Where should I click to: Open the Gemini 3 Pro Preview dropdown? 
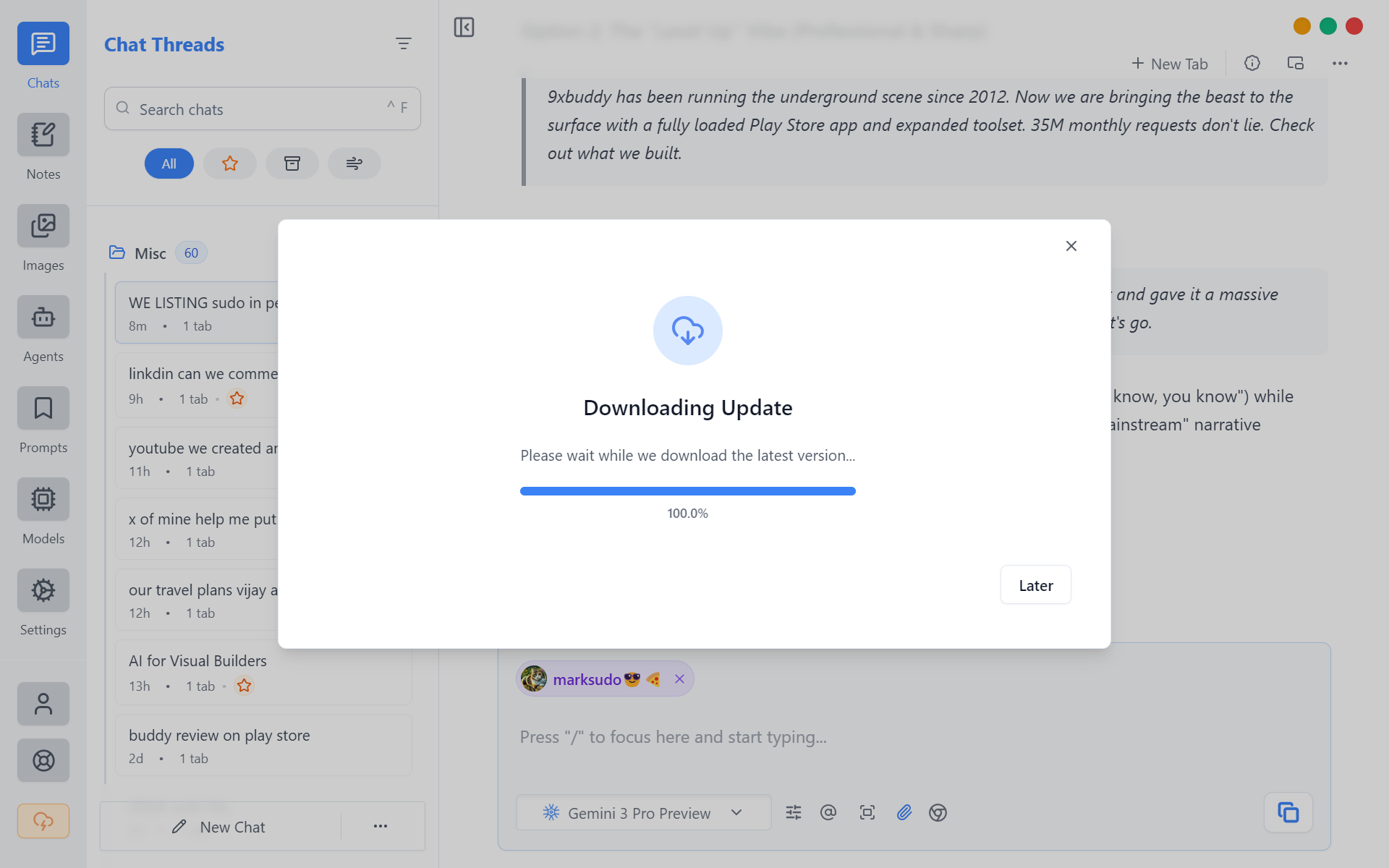tap(643, 812)
